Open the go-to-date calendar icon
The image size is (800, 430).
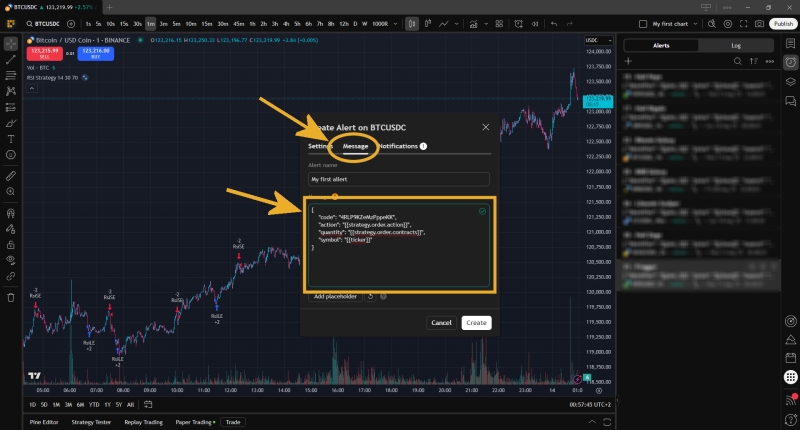coord(148,404)
